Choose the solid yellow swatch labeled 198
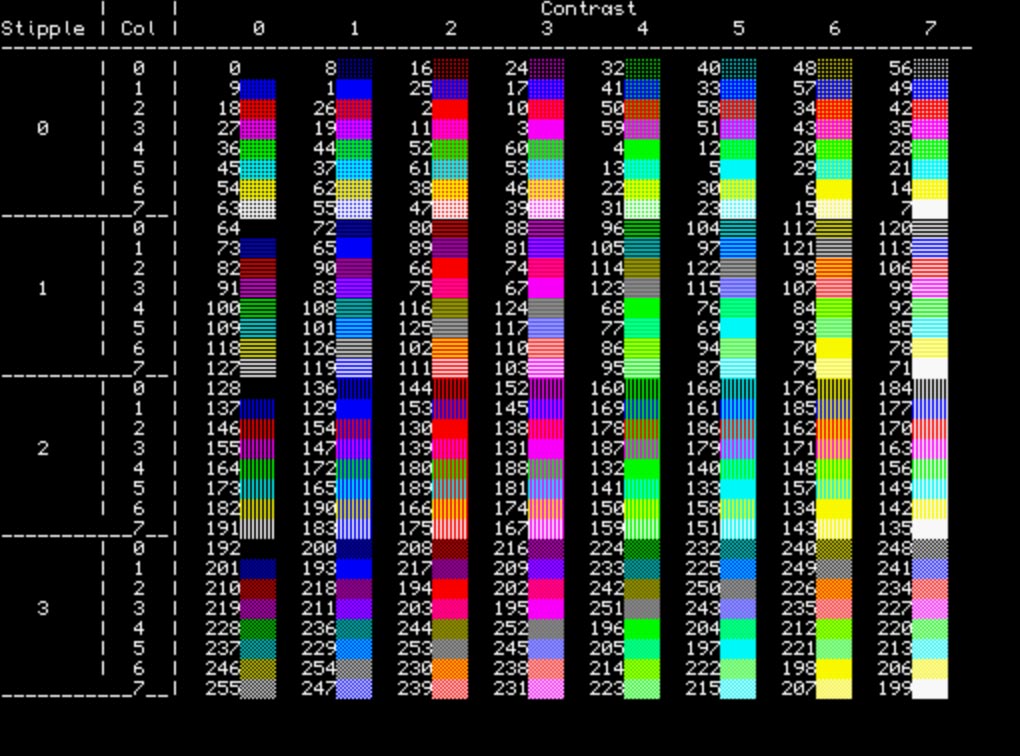This screenshot has height=756, width=1020. (x=834, y=669)
